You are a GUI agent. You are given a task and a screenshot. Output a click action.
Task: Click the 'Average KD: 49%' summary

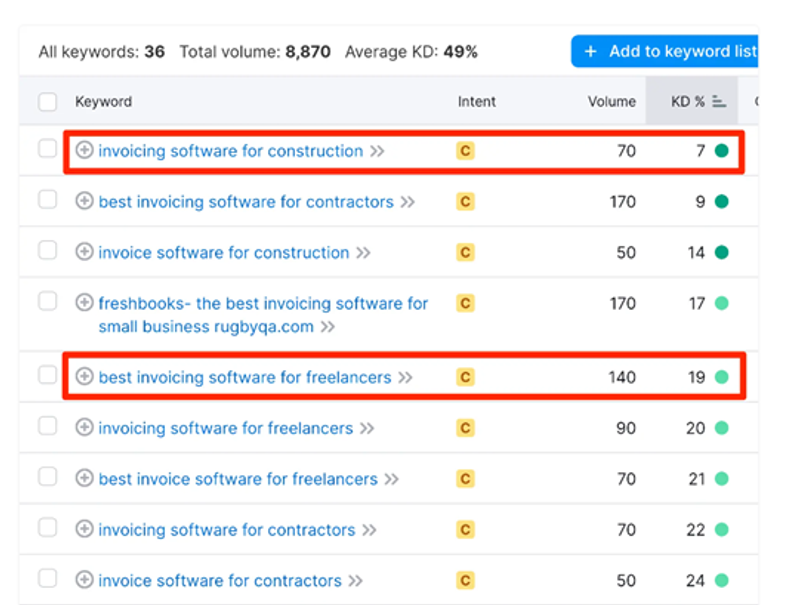pos(411,52)
